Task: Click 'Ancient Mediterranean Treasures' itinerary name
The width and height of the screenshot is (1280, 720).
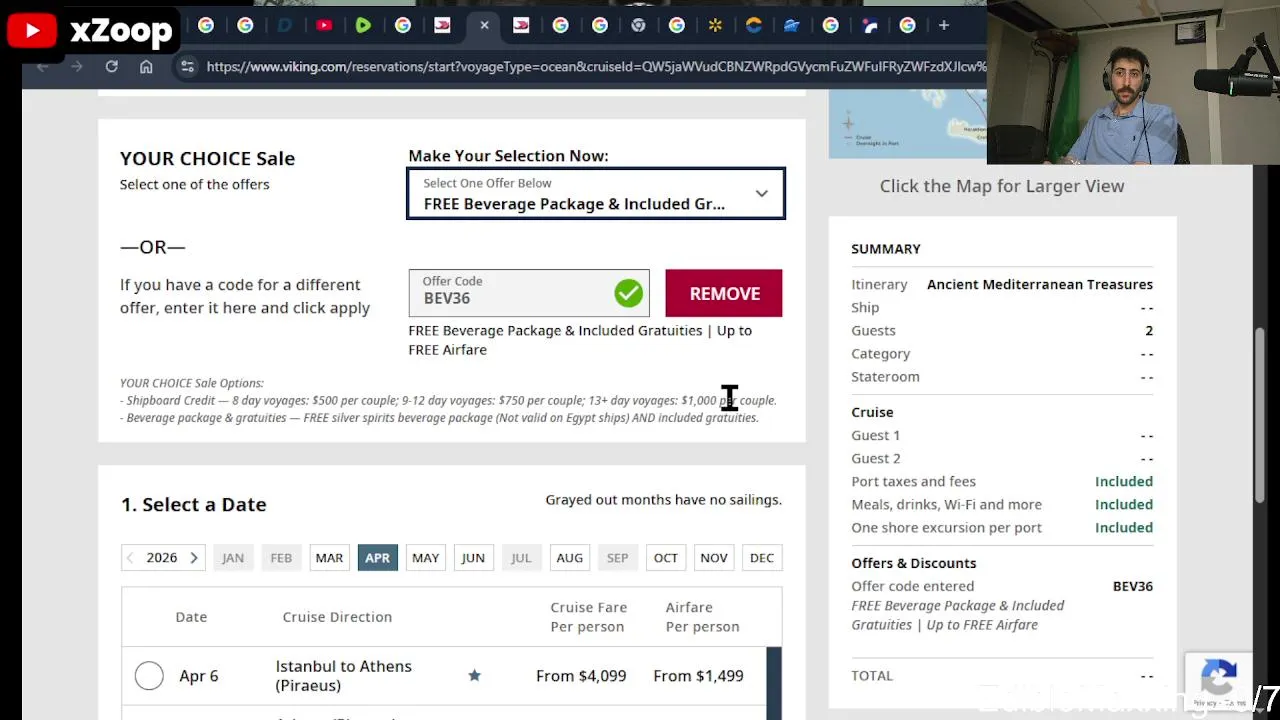Action: tap(1040, 284)
